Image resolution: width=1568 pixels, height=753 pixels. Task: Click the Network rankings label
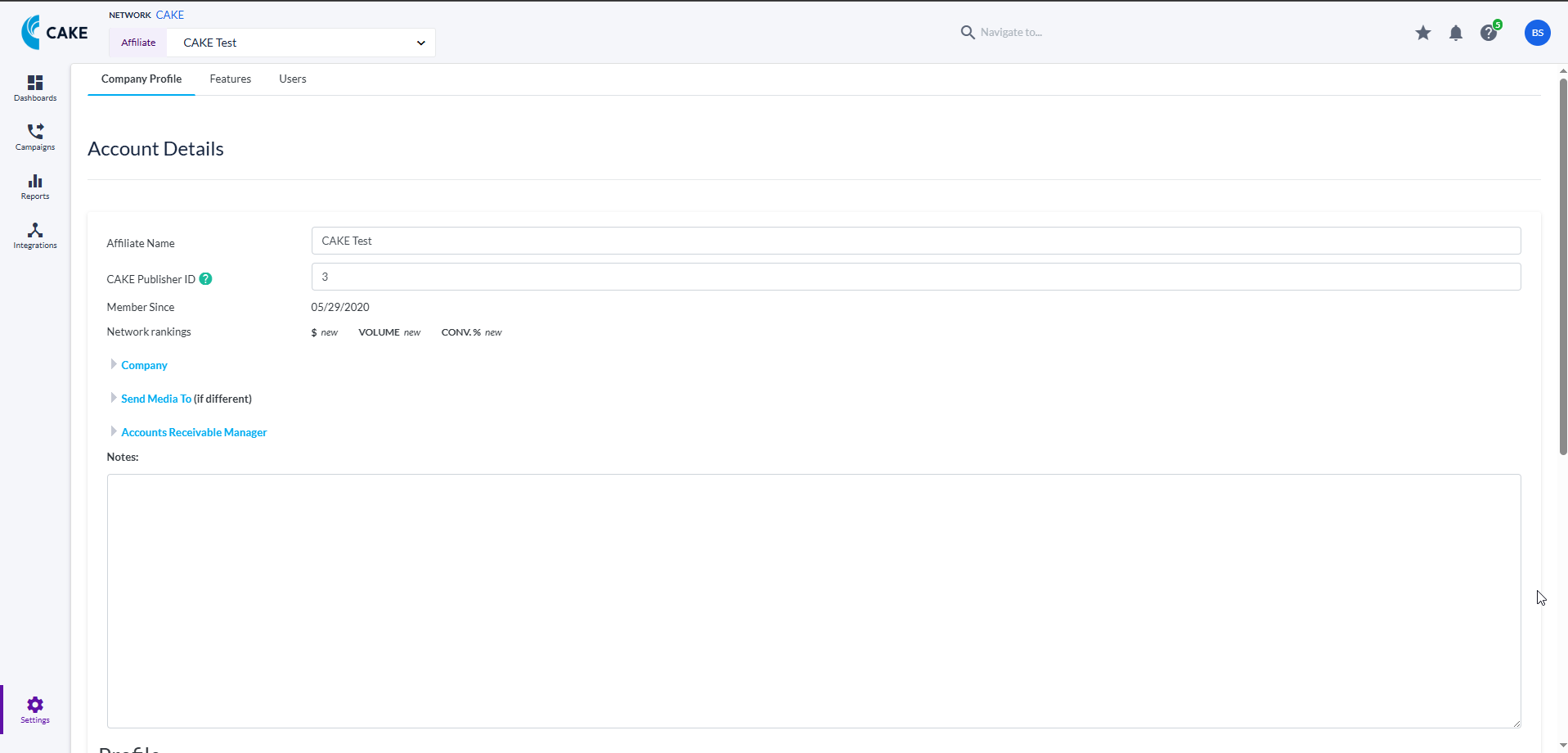pos(149,331)
